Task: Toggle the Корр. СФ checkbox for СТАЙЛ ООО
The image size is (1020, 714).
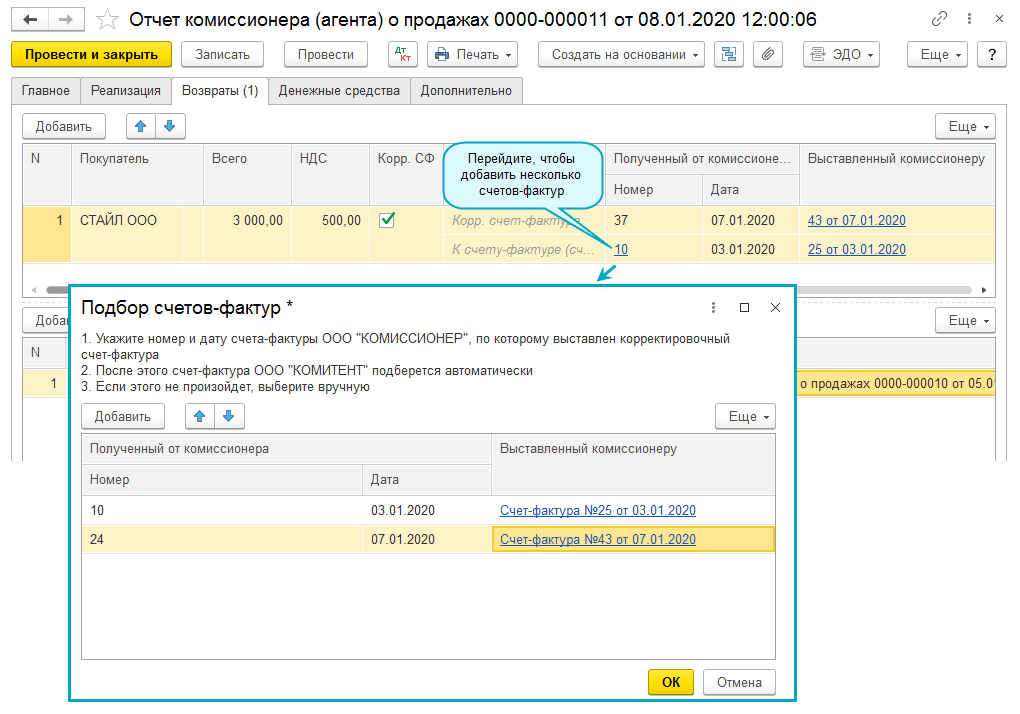Action: pyautogui.click(x=387, y=220)
